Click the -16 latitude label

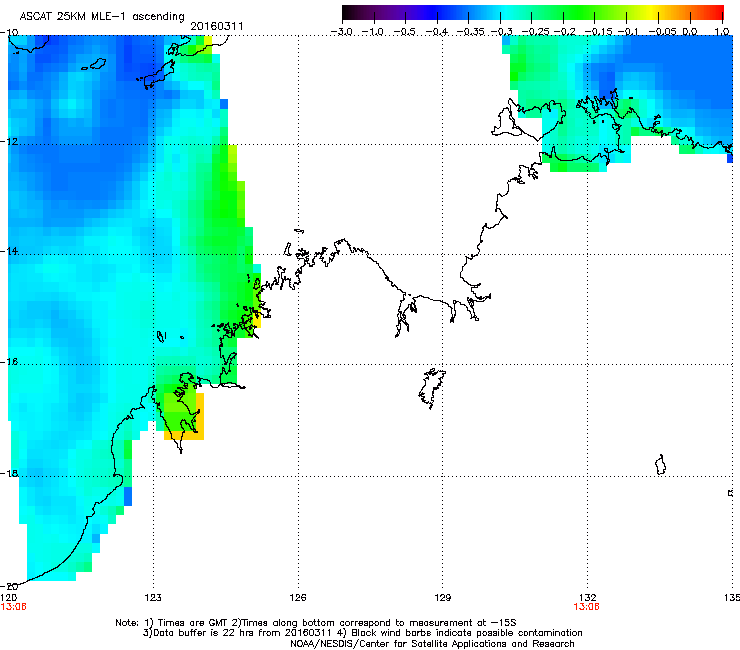tap(10, 362)
